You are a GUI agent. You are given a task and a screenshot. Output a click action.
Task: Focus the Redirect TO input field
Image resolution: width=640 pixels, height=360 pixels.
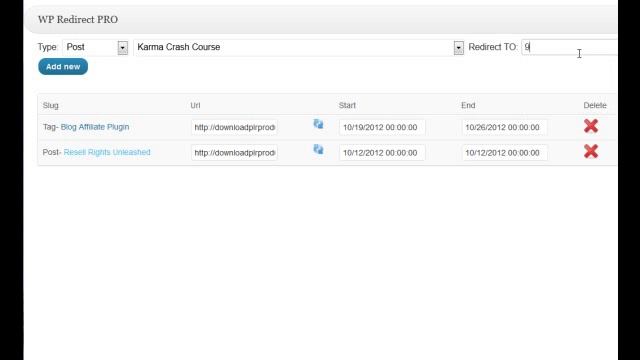569,47
